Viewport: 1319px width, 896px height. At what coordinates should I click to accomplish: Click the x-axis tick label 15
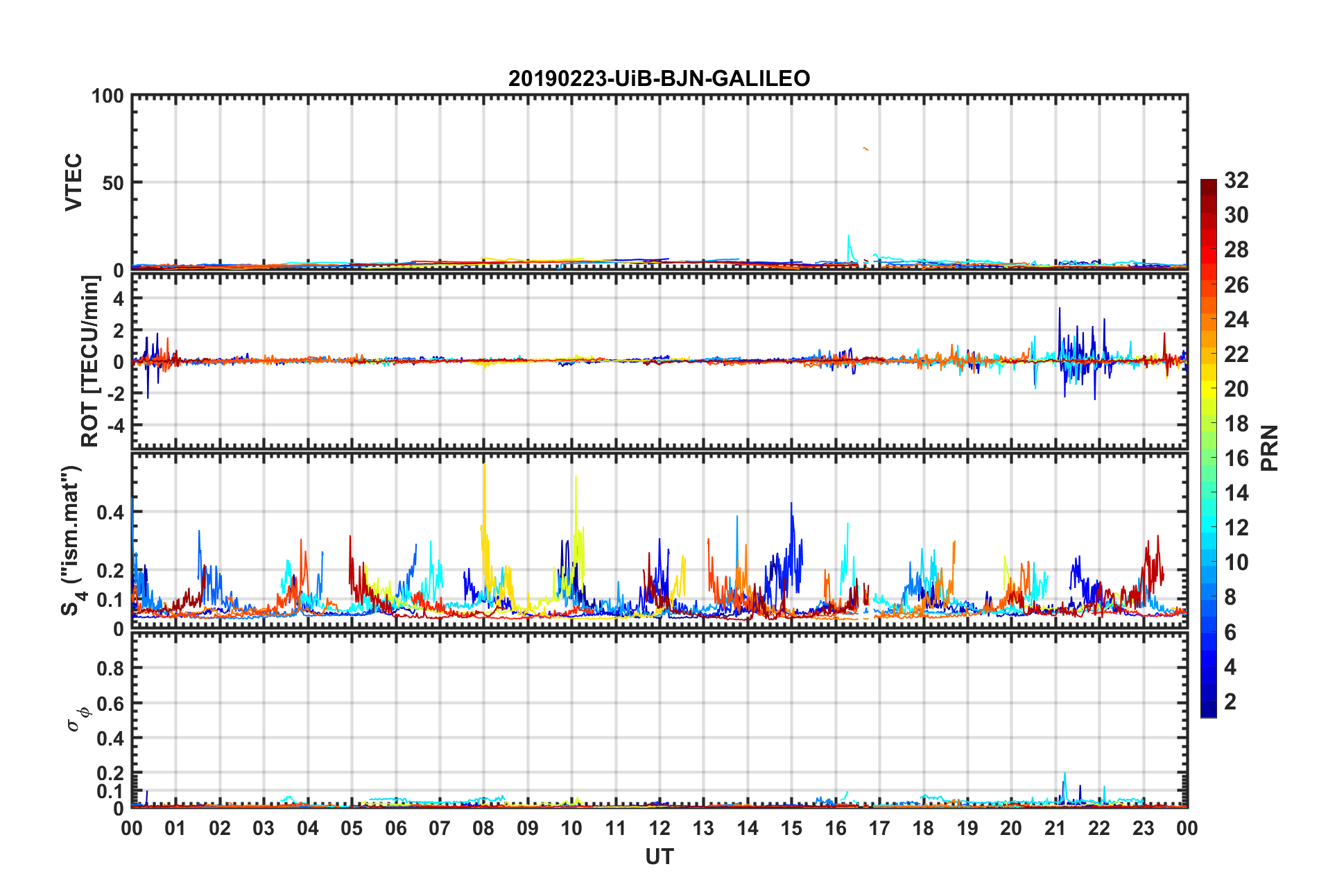(791, 828)
